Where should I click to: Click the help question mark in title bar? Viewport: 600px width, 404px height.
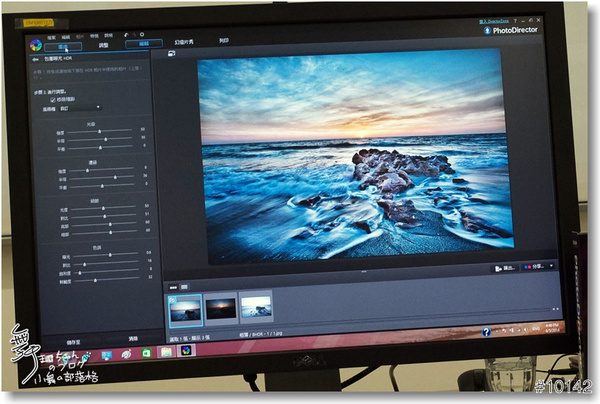click(515, 21)
